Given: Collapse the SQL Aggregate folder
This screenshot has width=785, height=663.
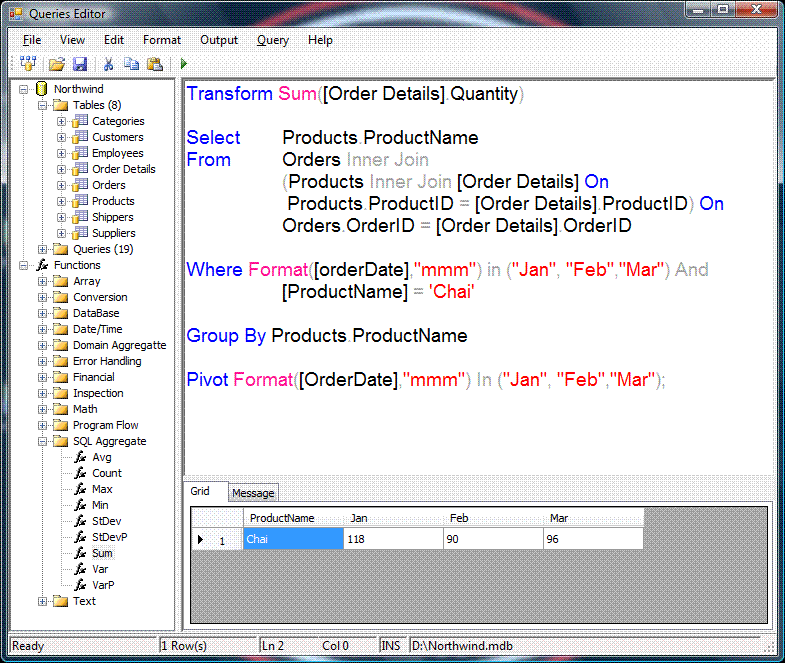Looking at the screenshot, I should (43, 442).
